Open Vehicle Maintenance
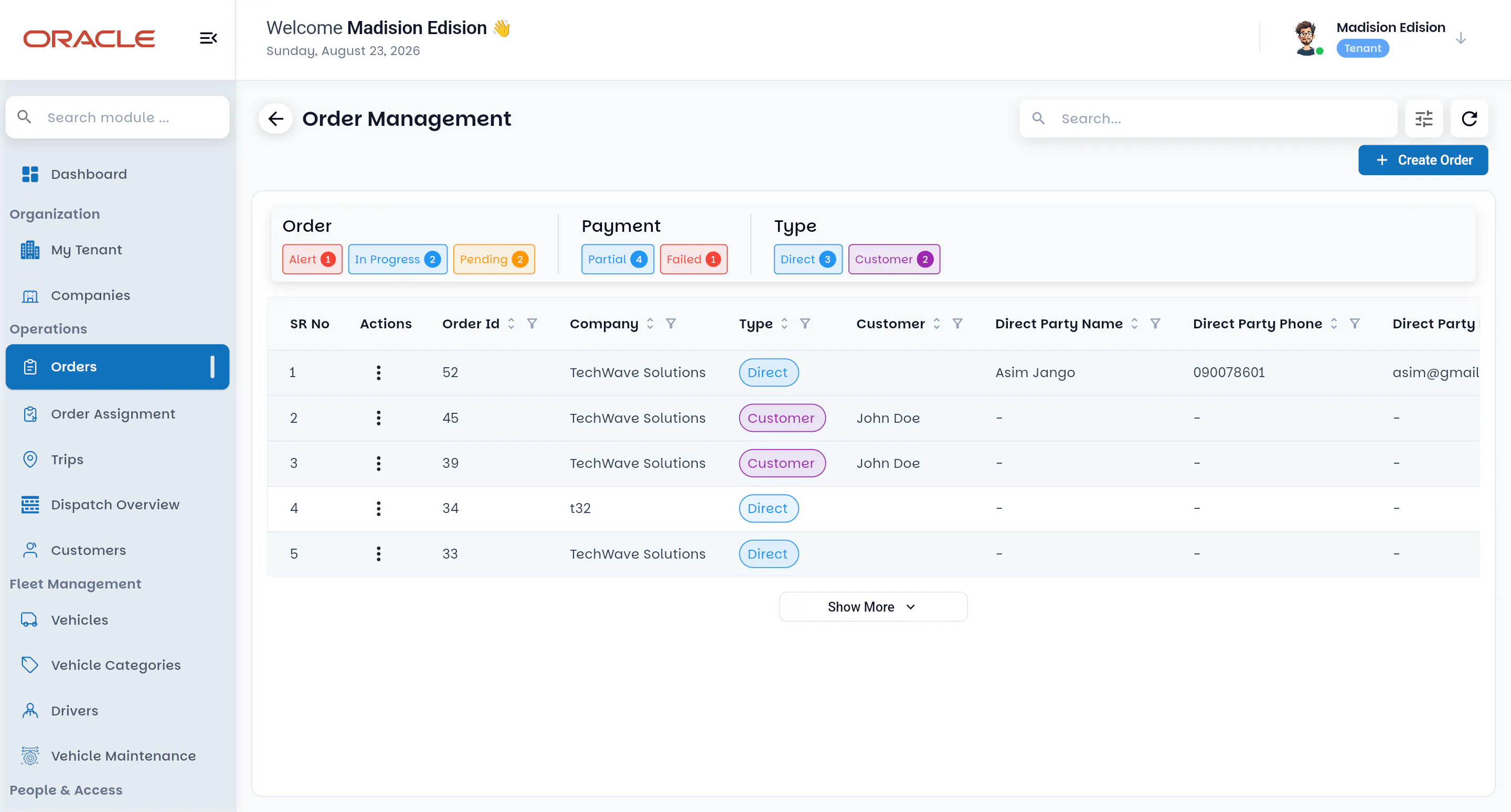The image size is (1511, 812). pos(118,756)
